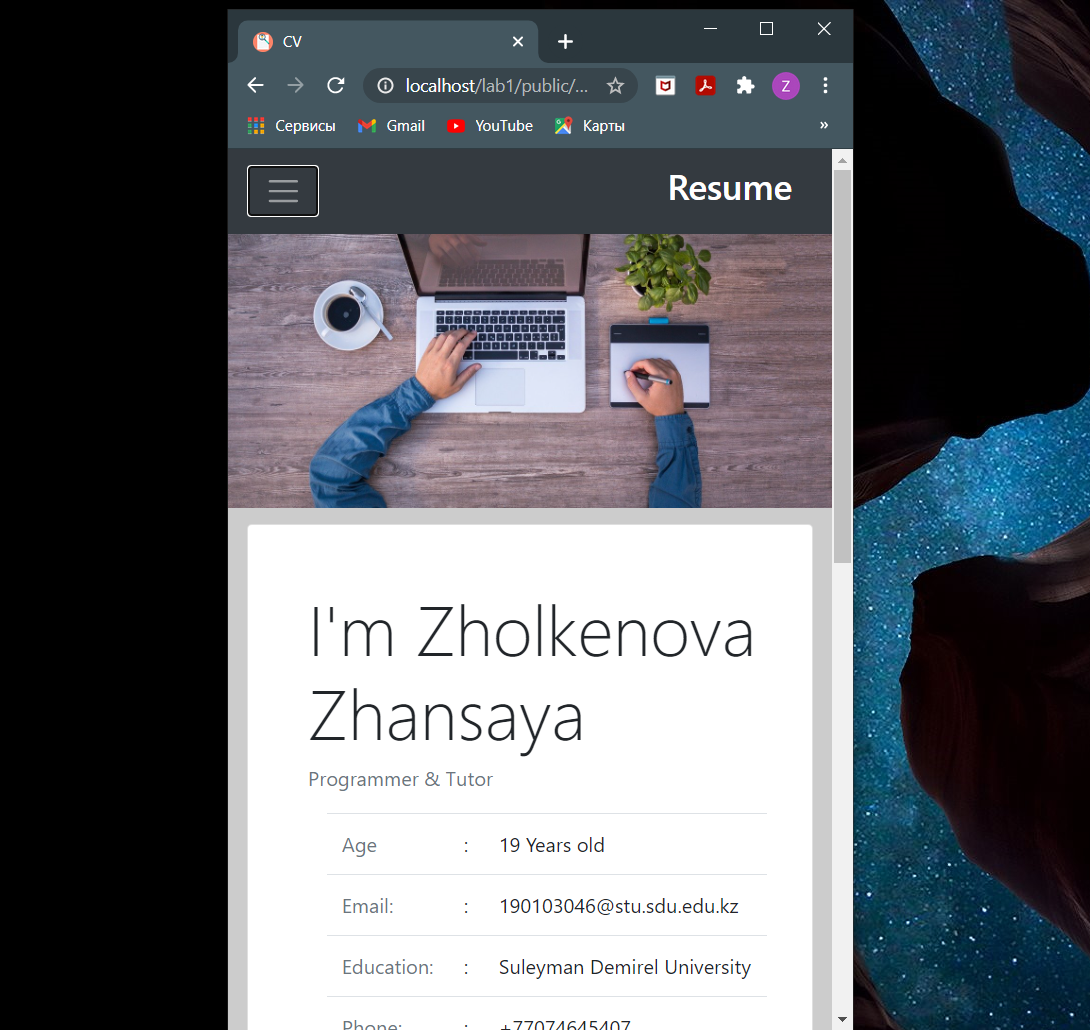Open the Extensions puzzle-piece menu

[745, 85]
